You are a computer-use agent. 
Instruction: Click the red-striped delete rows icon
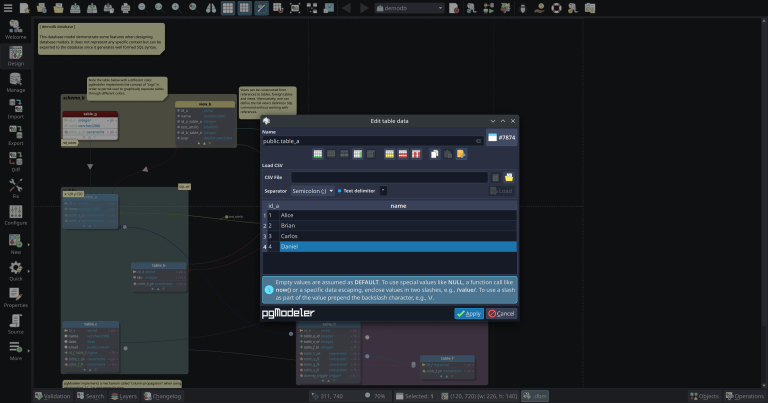(x=403, y=154)
